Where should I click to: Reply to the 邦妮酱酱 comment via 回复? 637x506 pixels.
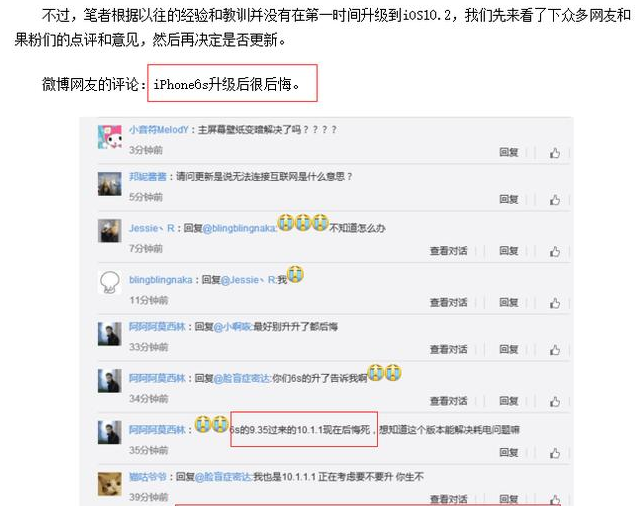(x=509, y=199)
